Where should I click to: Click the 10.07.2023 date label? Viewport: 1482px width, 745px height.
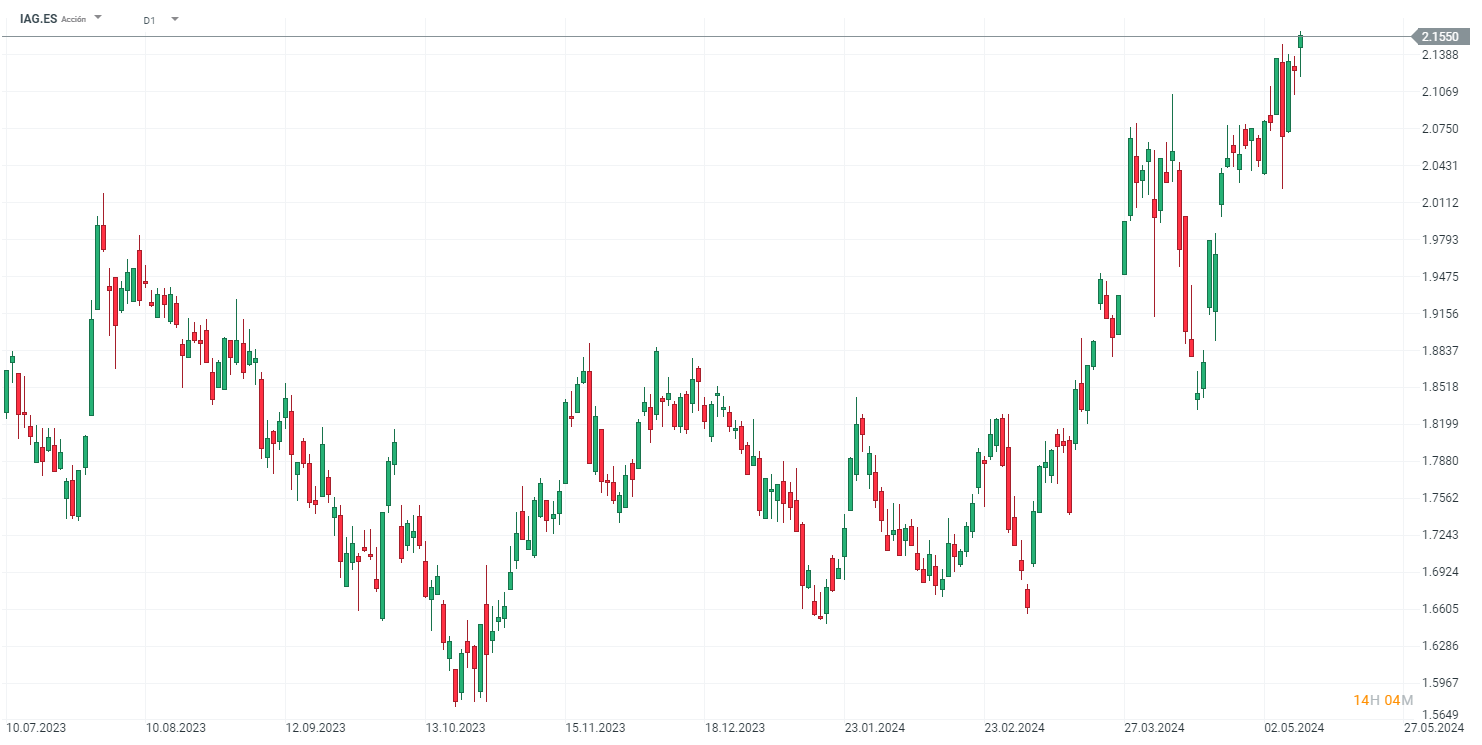(x=36, y=728)
